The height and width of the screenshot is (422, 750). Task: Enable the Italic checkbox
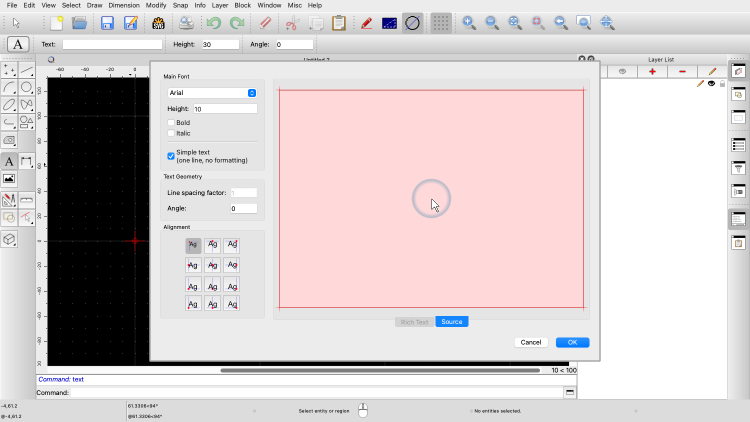point(171,133)
